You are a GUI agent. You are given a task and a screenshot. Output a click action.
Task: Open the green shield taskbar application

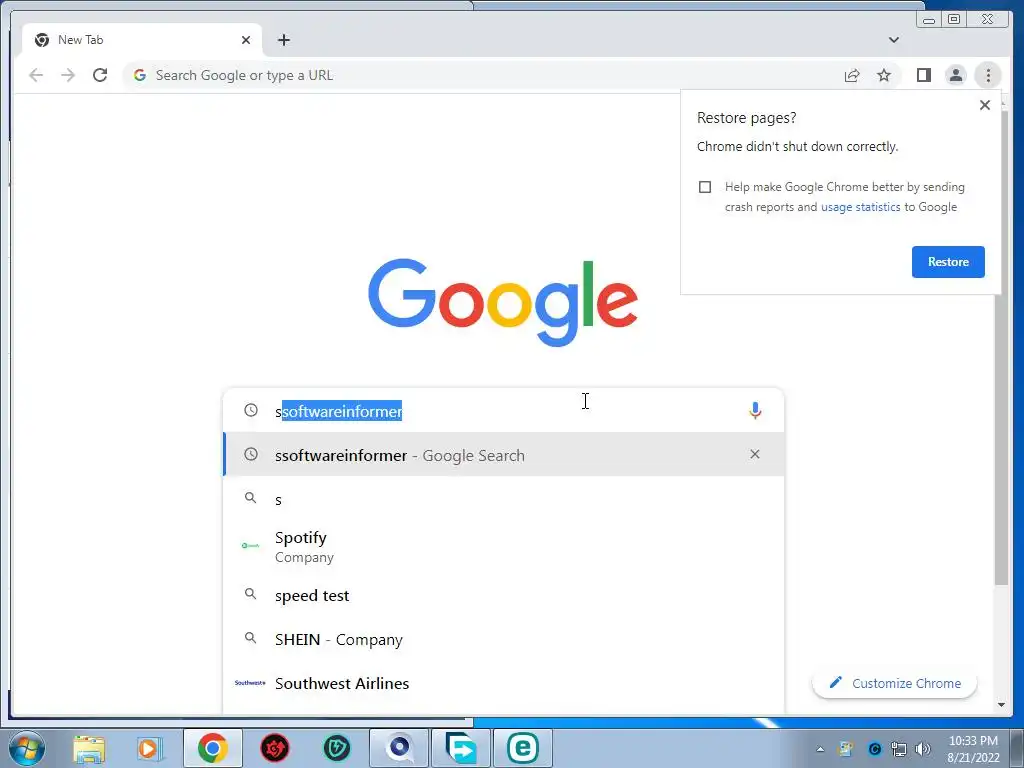pyautogui.click(x=337, y=748)
